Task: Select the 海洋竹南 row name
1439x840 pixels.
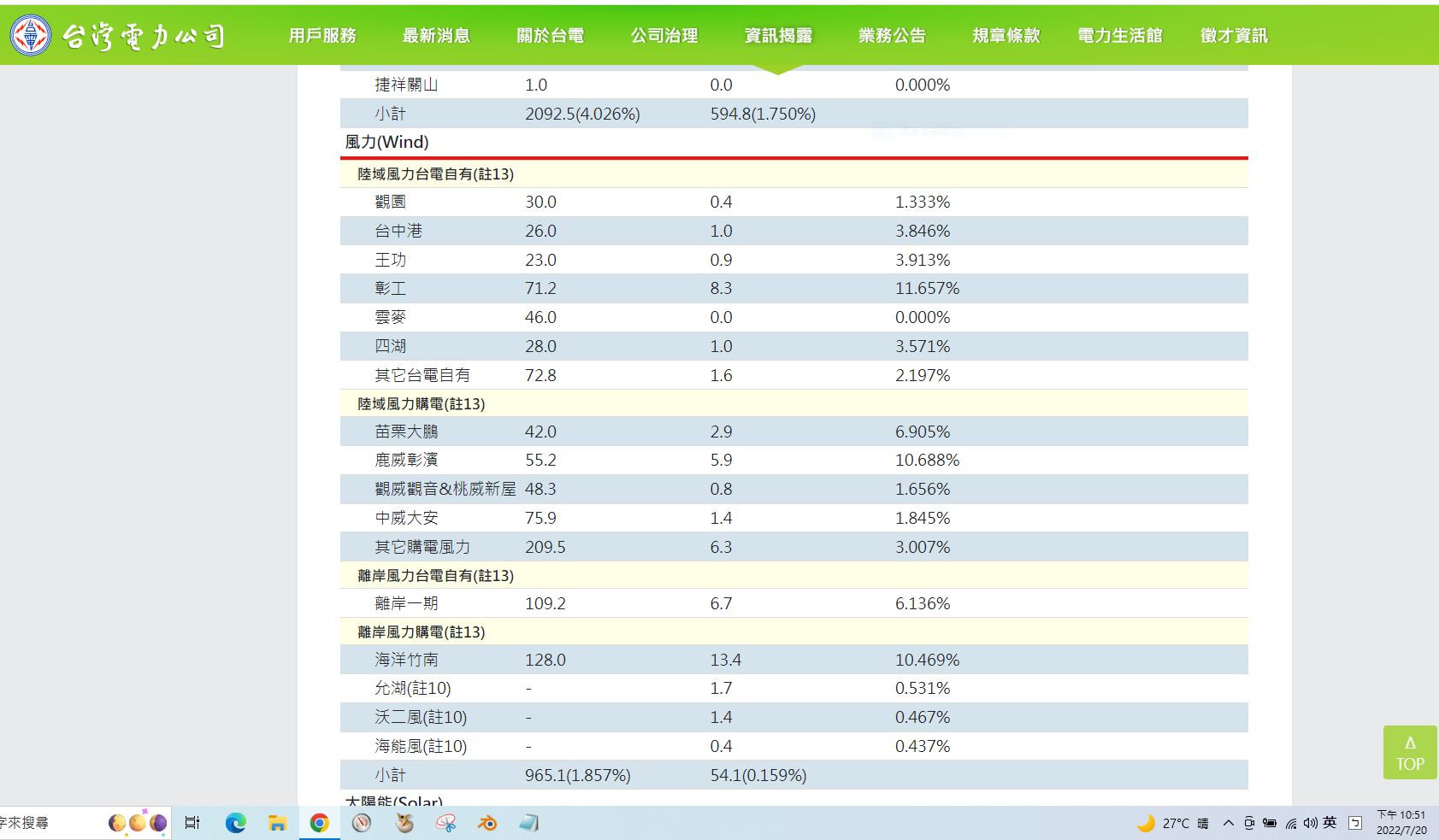Action: 406,660
